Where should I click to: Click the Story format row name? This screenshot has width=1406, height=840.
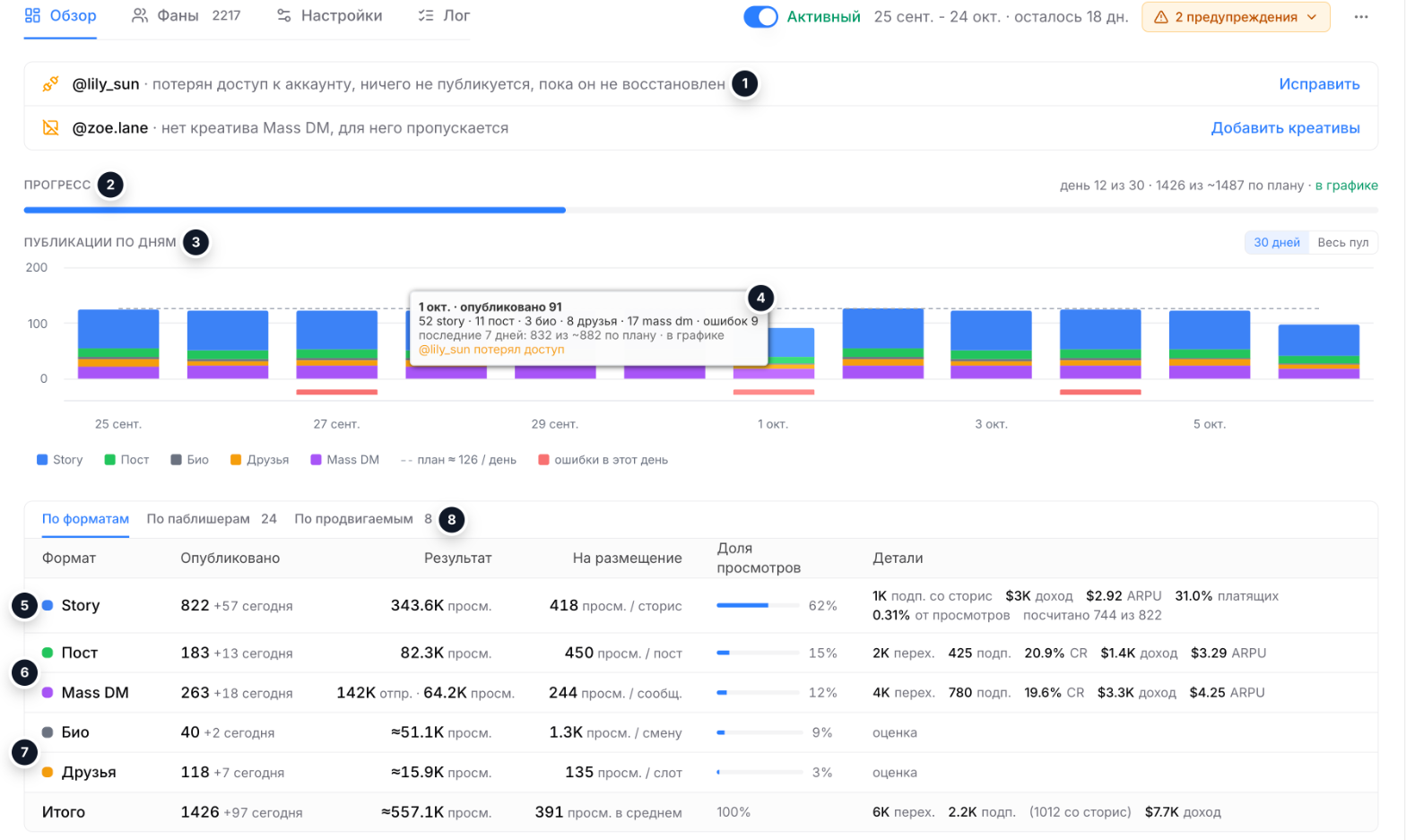pyautogui.click(x=80, y=606)
